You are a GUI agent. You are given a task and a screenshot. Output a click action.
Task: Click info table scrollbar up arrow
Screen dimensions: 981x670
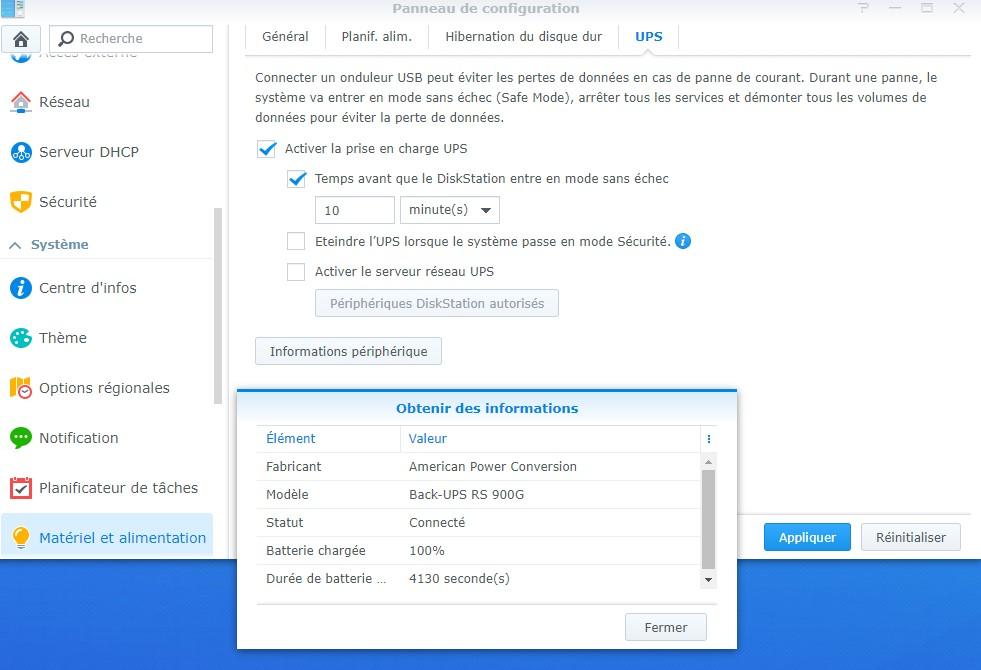pyautogui.click(x=708, y=462)
